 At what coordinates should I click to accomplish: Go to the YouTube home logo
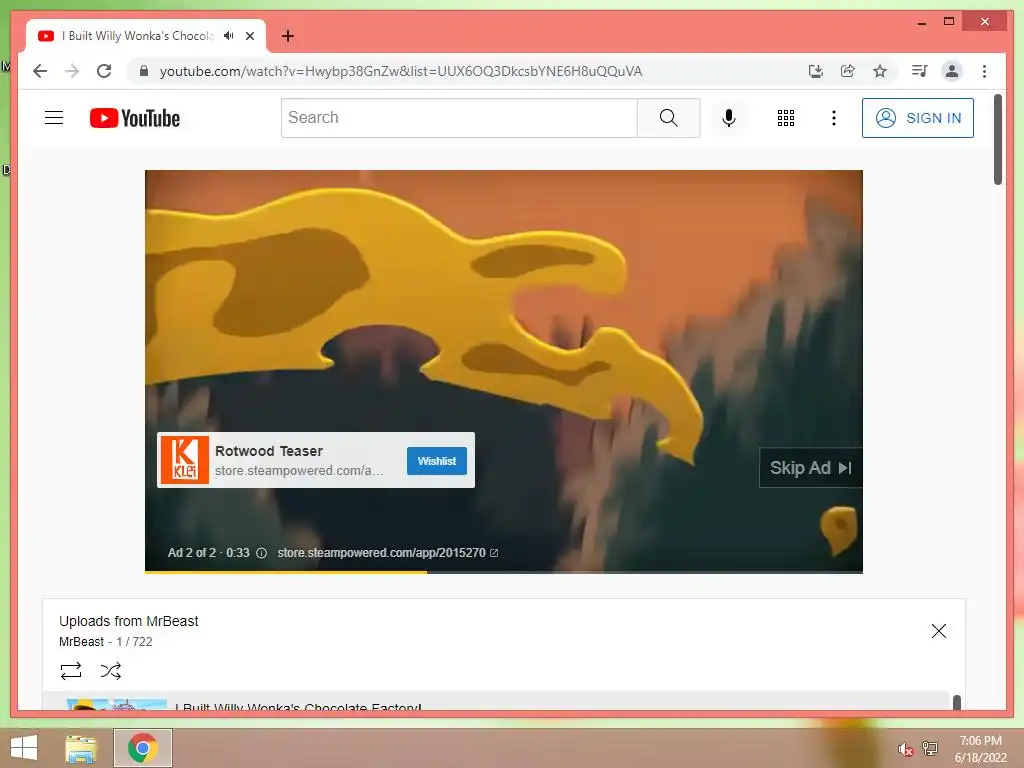[x=135, y=118]
